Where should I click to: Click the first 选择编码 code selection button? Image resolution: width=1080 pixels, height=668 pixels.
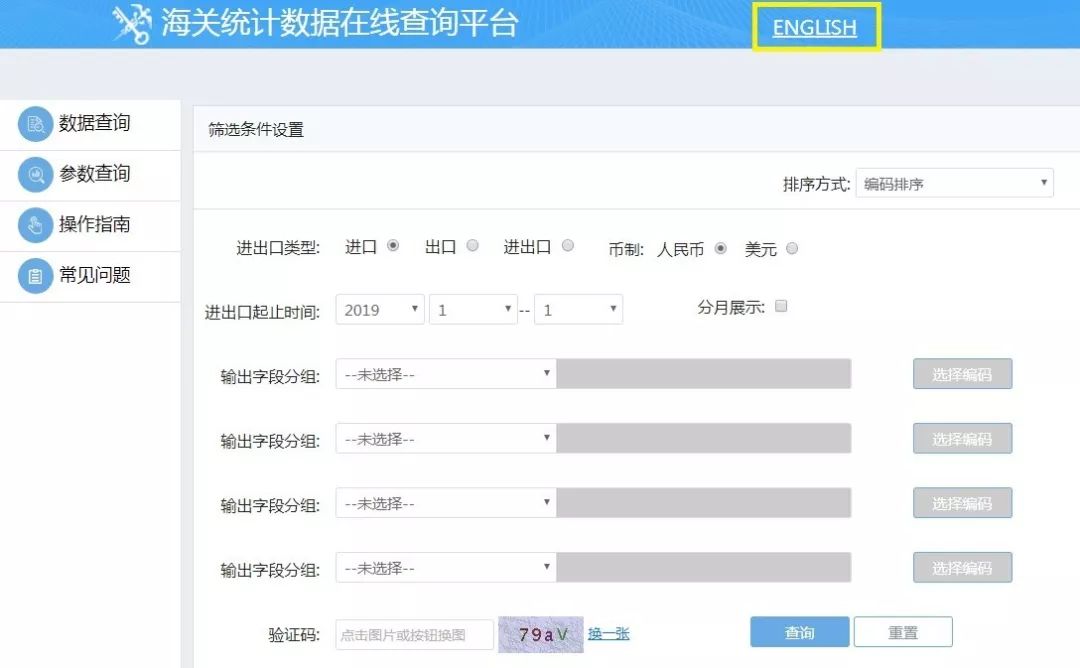(x=962, y=373)
